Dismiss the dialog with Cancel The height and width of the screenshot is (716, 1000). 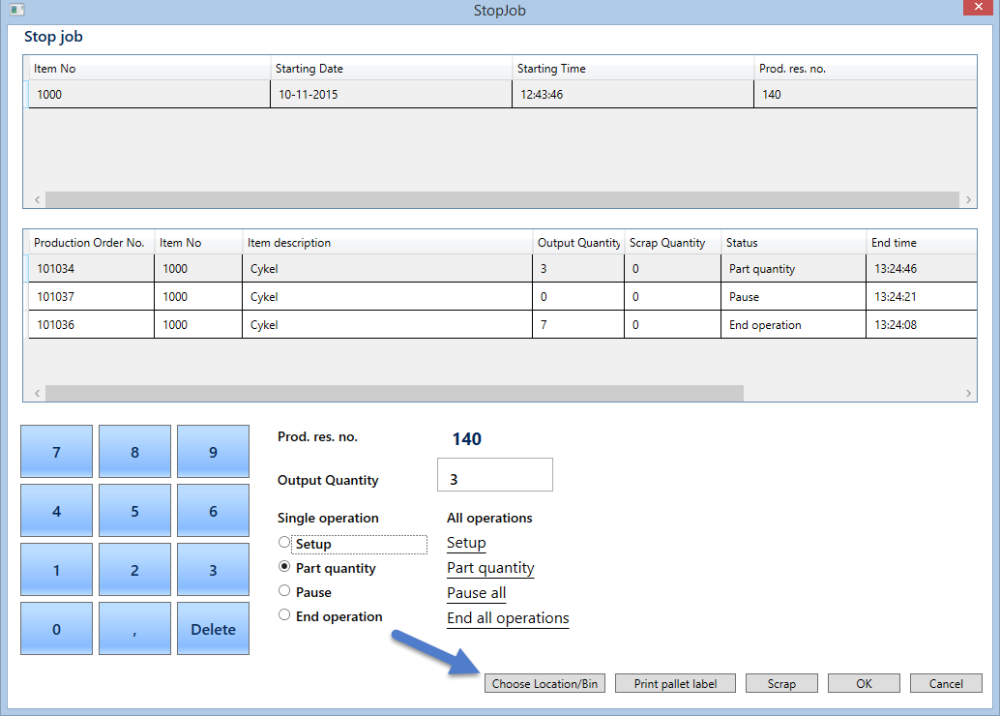pos(945,683)
